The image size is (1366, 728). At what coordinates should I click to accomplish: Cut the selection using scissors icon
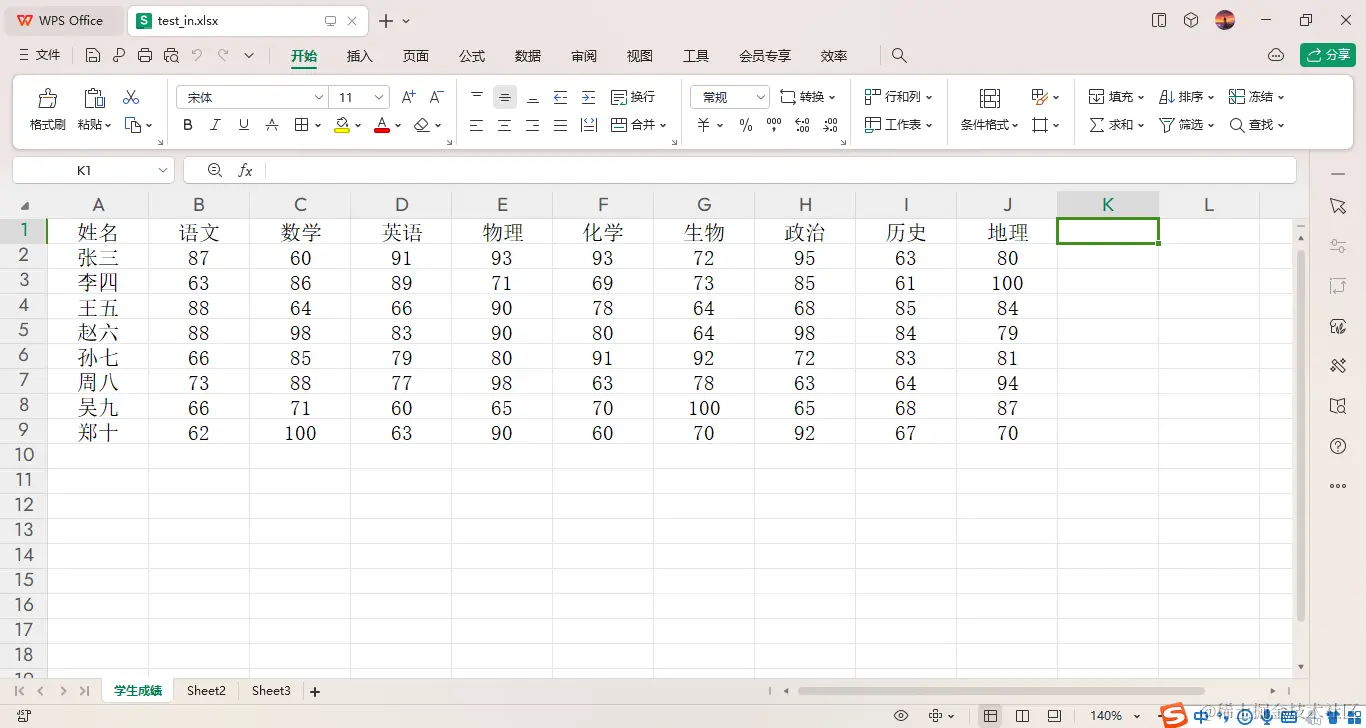(x=129, y=96)
